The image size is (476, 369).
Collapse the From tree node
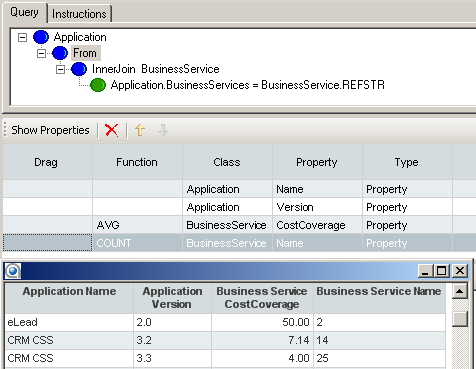click(x=41, y=53)
